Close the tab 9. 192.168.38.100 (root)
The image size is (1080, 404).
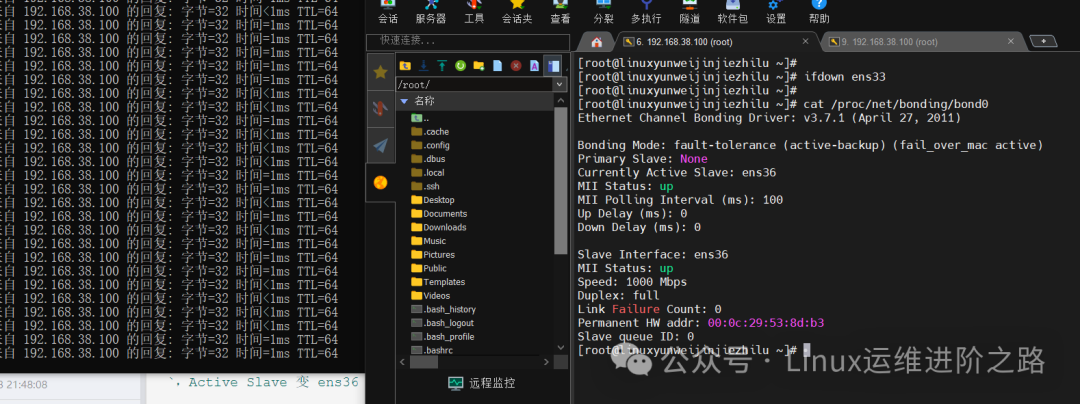1010,41
